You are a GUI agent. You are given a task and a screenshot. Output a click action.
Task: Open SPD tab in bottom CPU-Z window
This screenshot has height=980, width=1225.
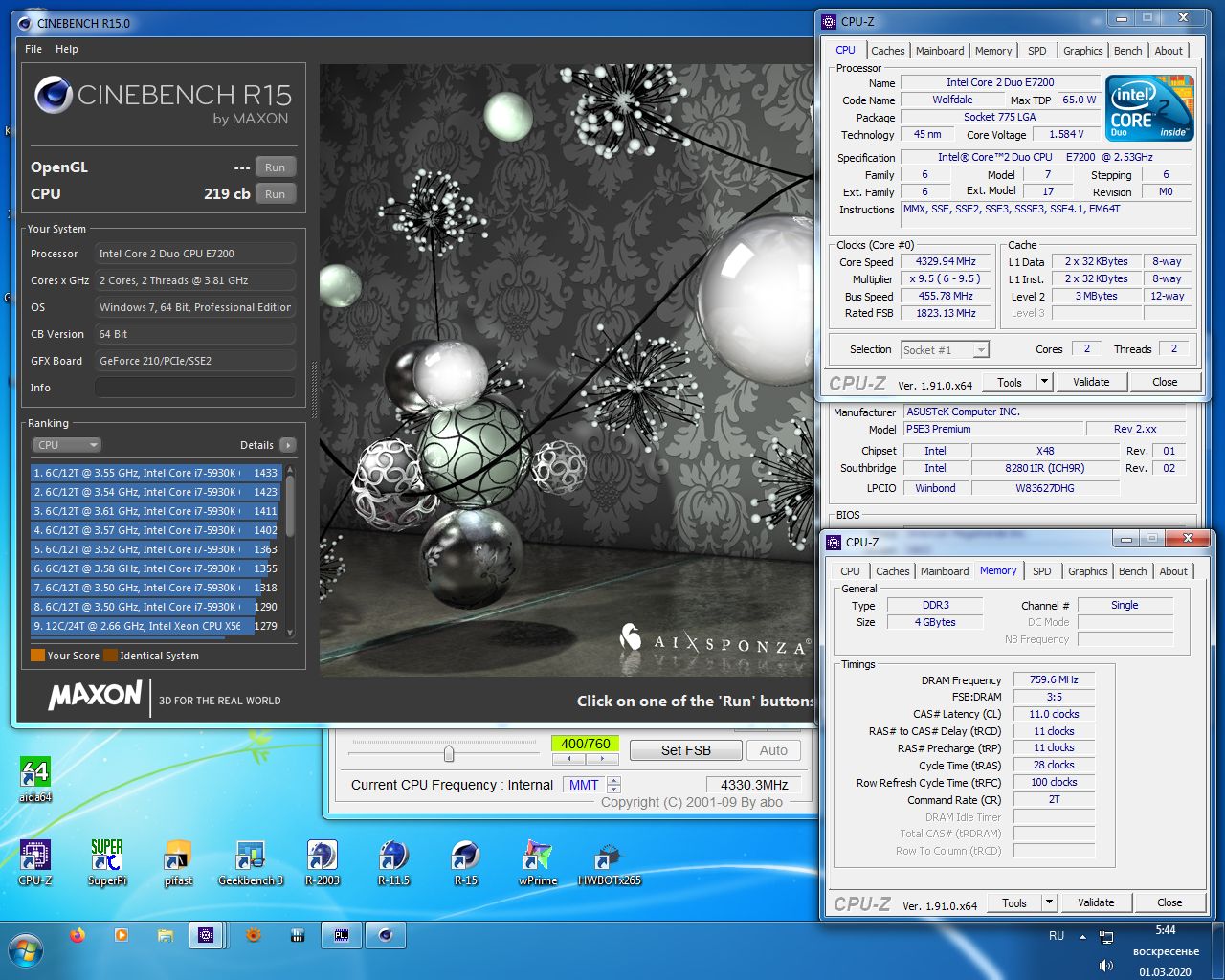point(1042,571)
